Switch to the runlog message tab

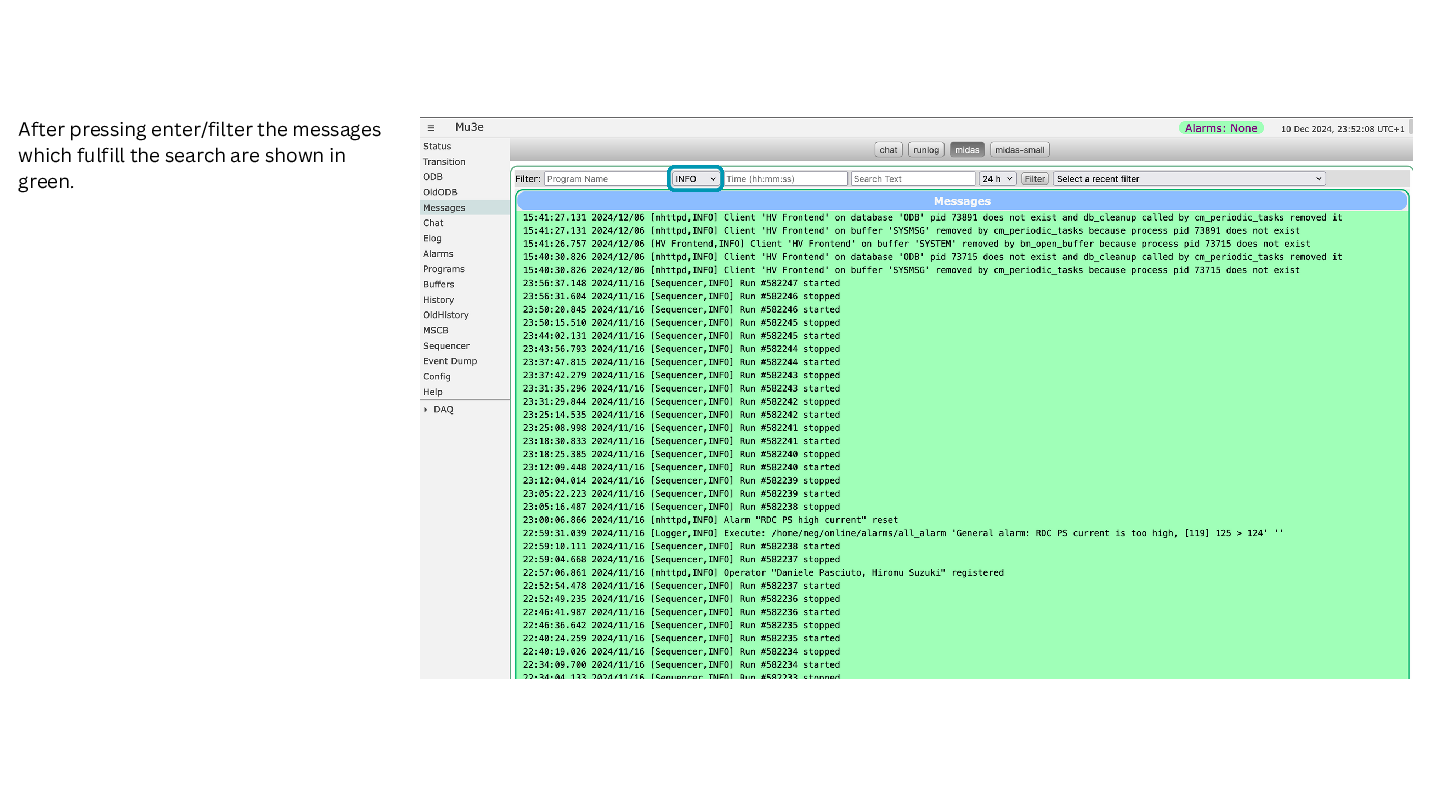926,150
